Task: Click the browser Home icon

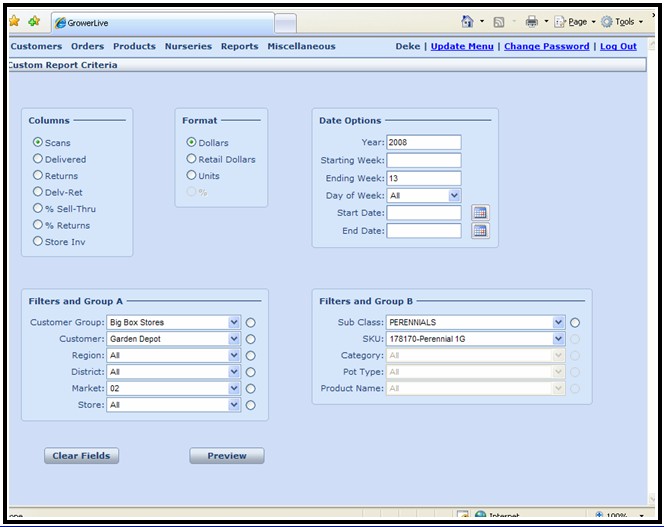Action: pyautogui.click(x=467, y=21)
